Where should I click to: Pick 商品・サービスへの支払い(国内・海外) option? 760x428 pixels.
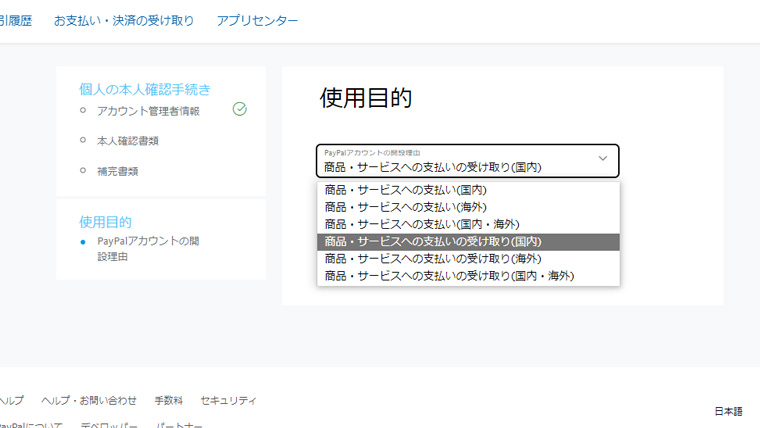[x=422, y=224]
